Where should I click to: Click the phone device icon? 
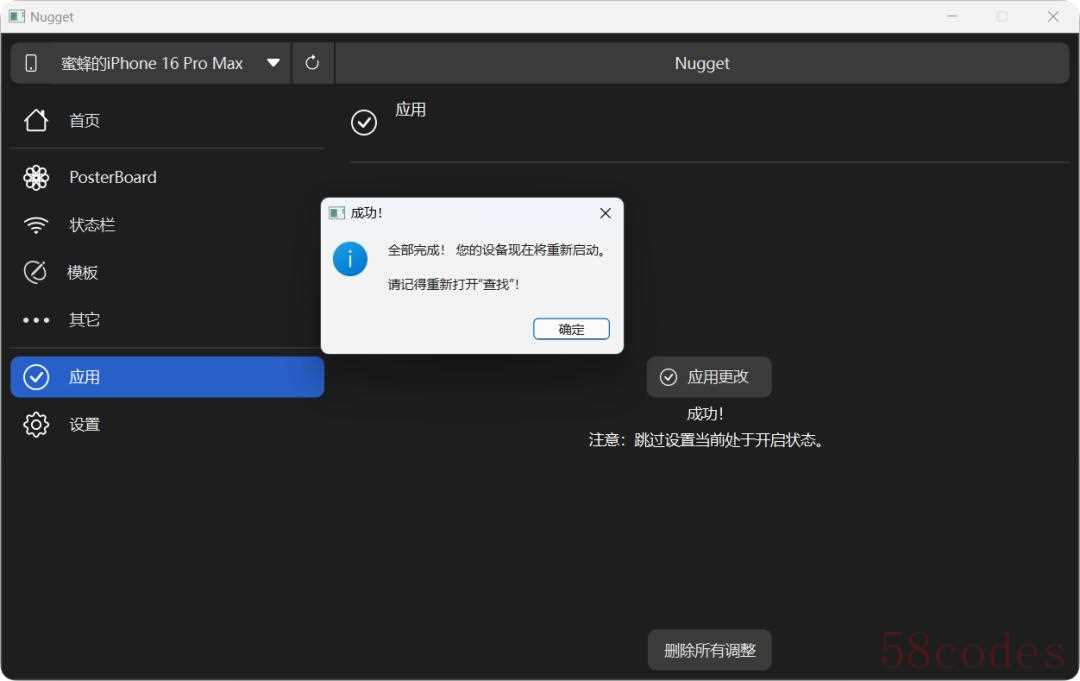point(31,63)
